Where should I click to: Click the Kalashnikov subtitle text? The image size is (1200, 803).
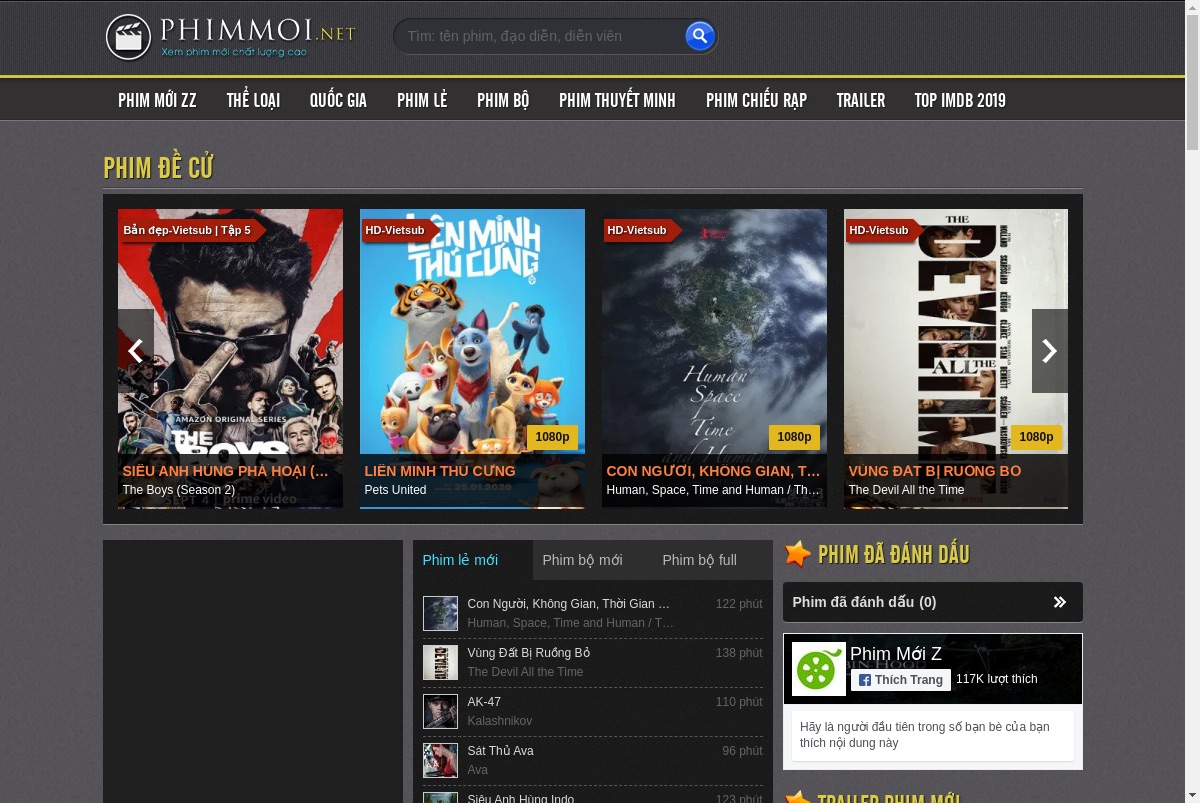pos(500,721)
